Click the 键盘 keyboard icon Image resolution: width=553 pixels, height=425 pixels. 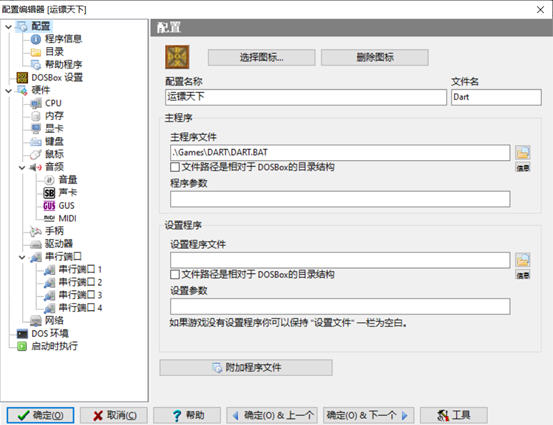pyautogui.click(x=36, y=142)
